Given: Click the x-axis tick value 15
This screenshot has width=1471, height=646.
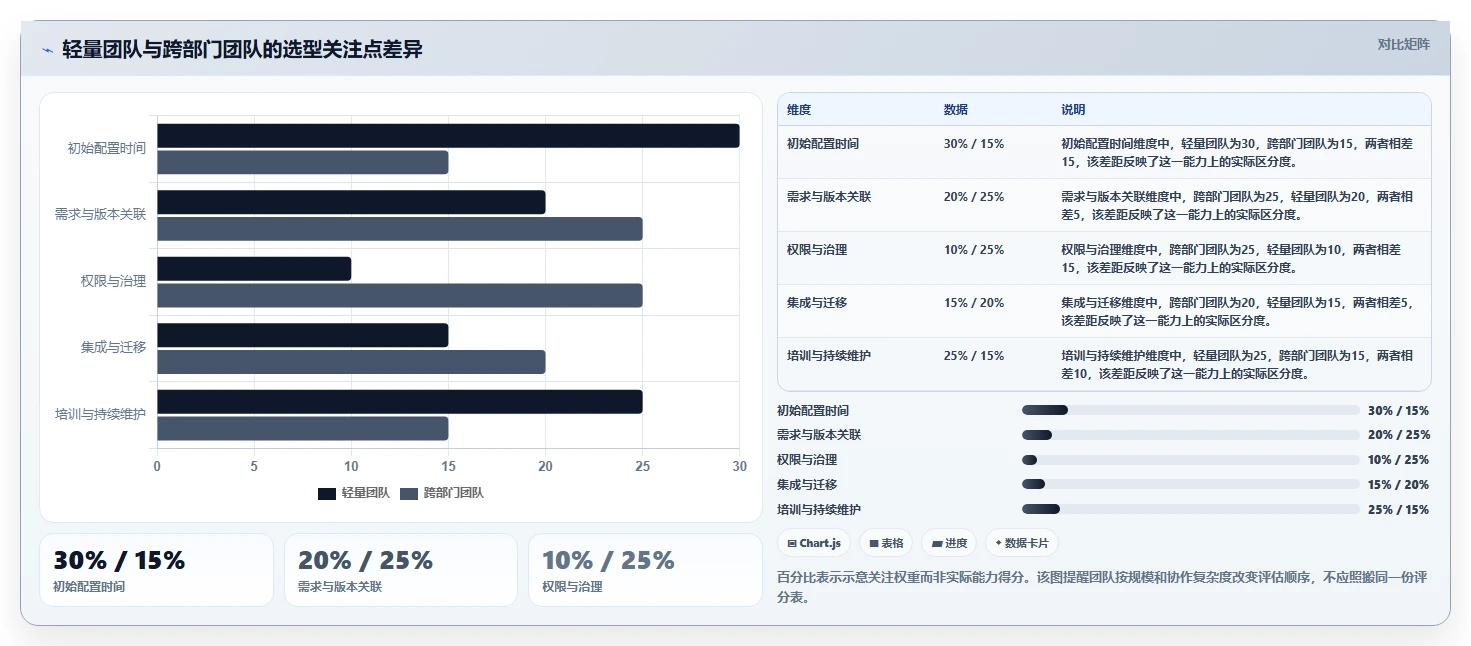Looking at the screenshot, I should click(448, 466).
